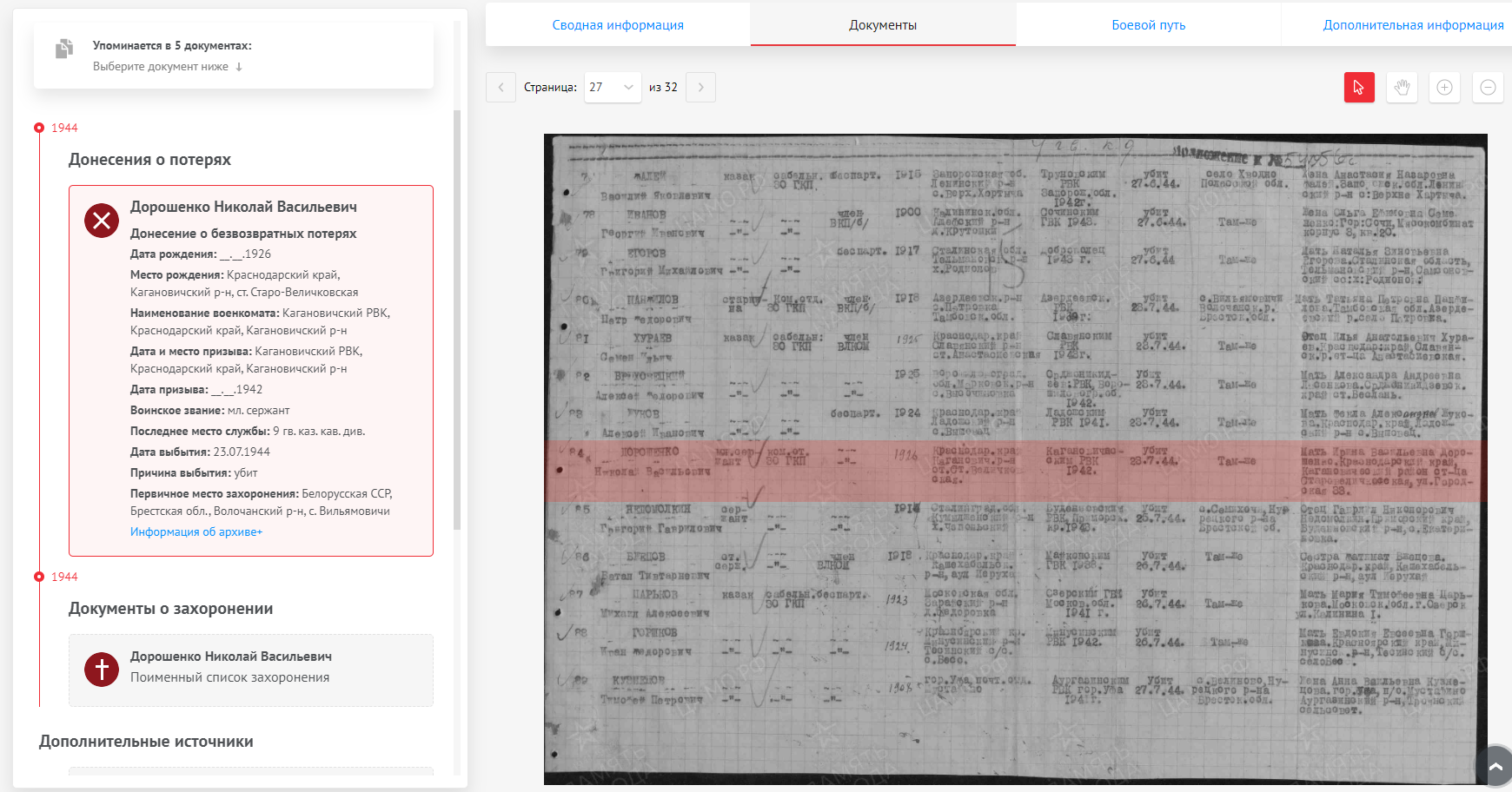Activate the hand pan tool
Screen dimensions: 1512x792
coord(1402,87)
